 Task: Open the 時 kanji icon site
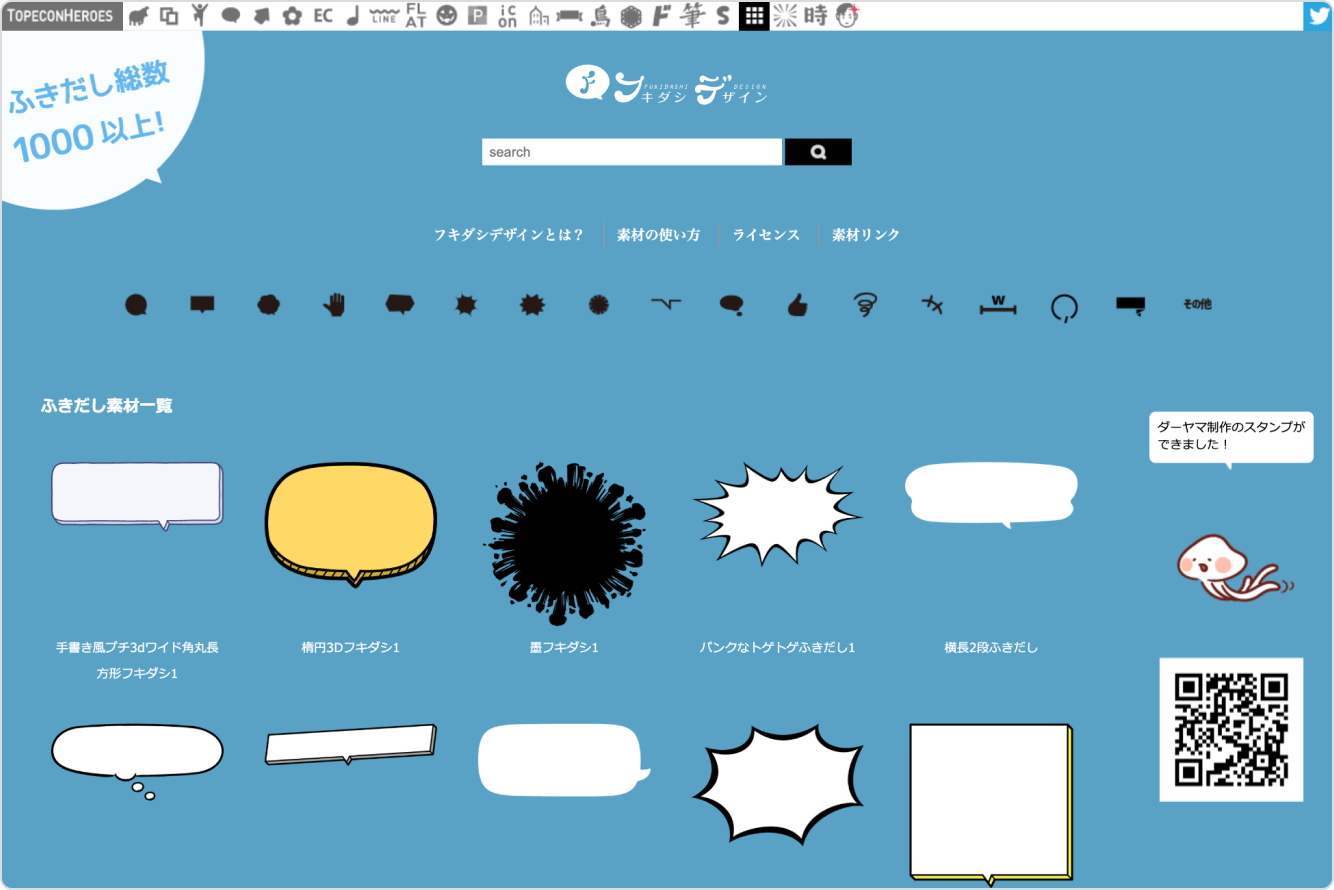pyautogui.click(x=816, y=16)
